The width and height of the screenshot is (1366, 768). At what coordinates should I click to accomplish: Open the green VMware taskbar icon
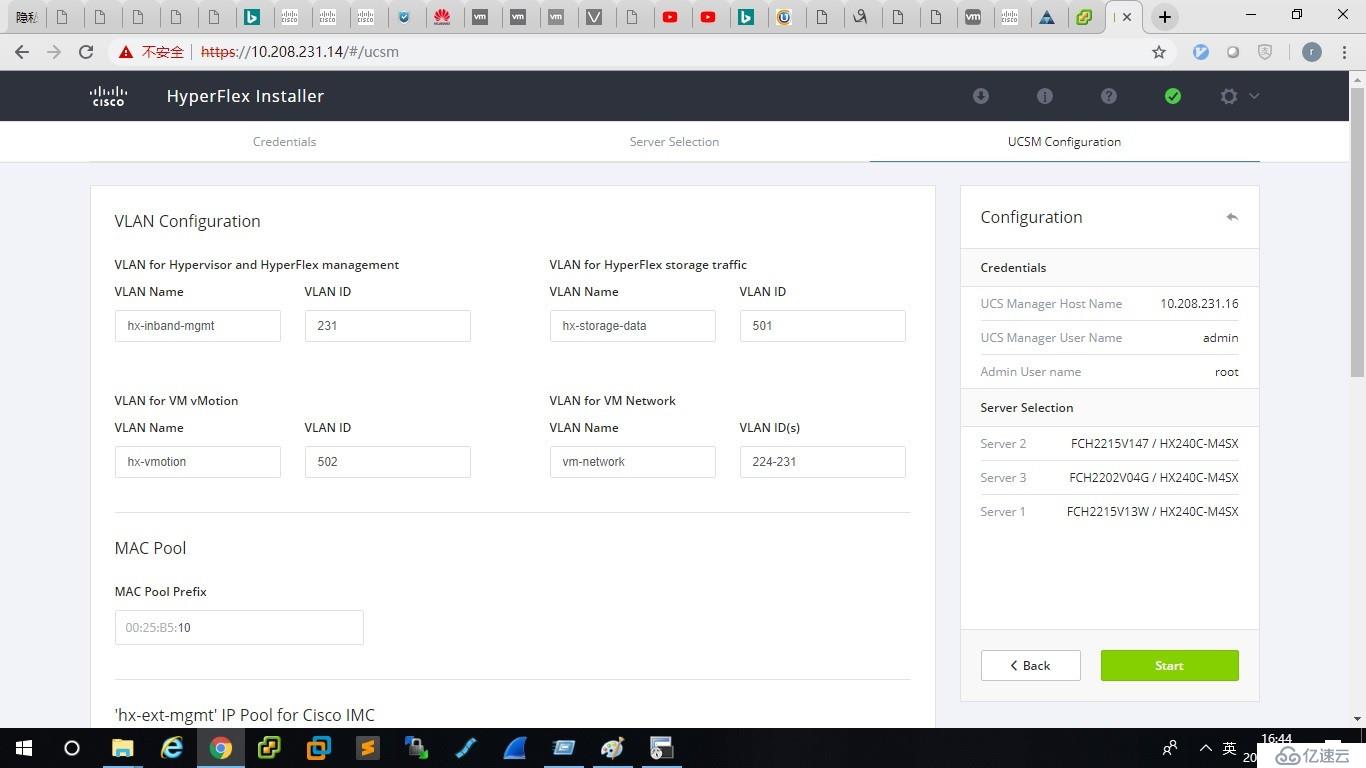coord(270,748)
